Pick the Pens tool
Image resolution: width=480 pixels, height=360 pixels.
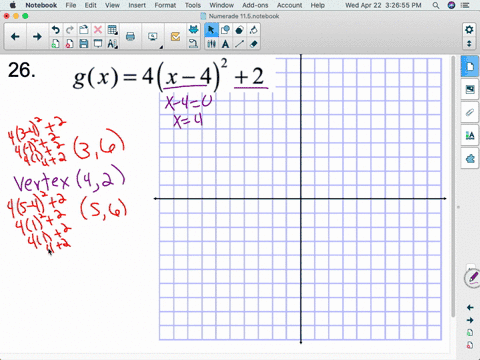[x=211, y=44]
